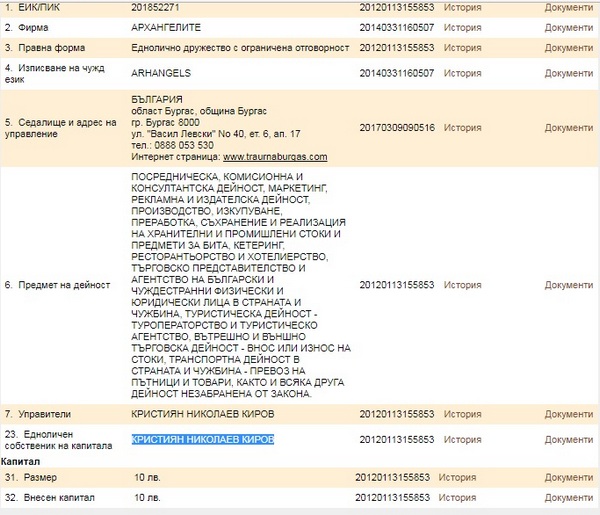600x515 pixels.
Task: Click timestamp in Изписване на чужд език row
Action: click(x=397, y=73)
